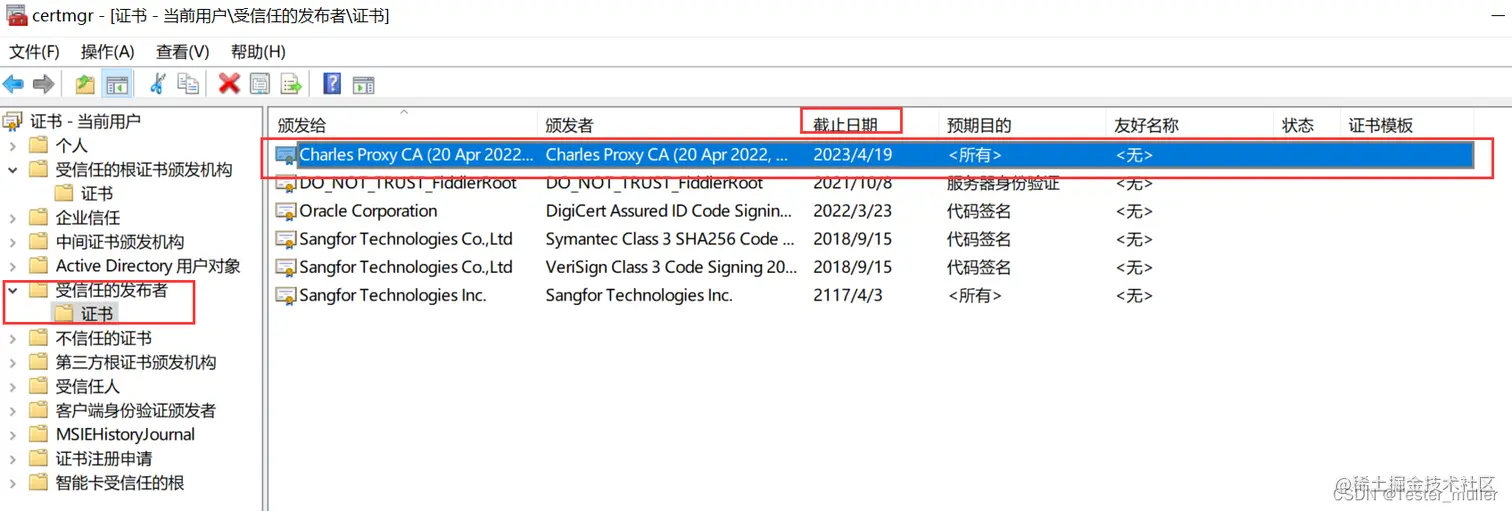This screenshot has width=1512, height=511.
Task: Toggle the show/hide console tree icon
Action: [117, 84]
